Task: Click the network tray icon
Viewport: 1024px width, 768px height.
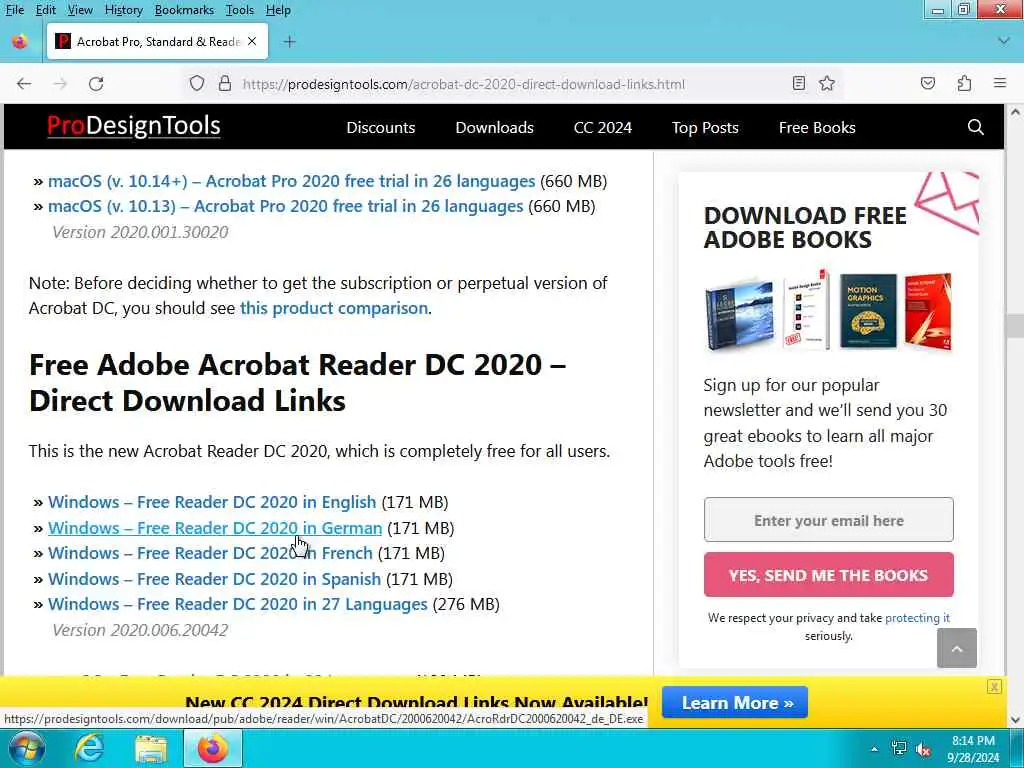Action: click(x=899, y=748)
